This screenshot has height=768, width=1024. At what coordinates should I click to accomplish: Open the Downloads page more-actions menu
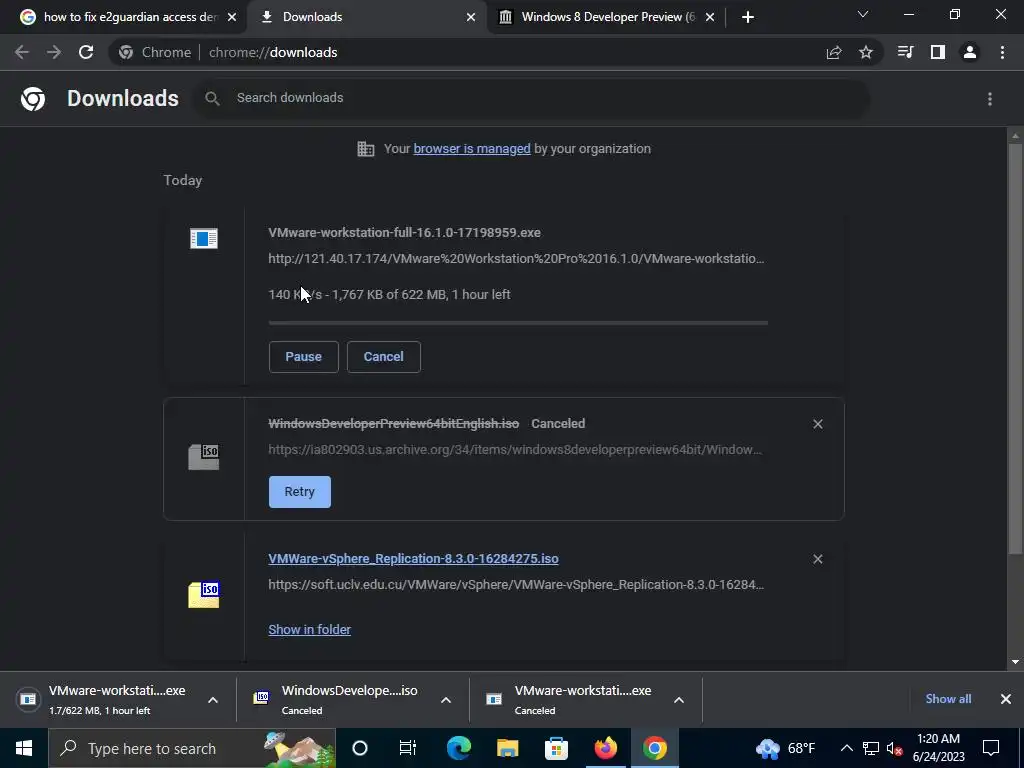990,99
